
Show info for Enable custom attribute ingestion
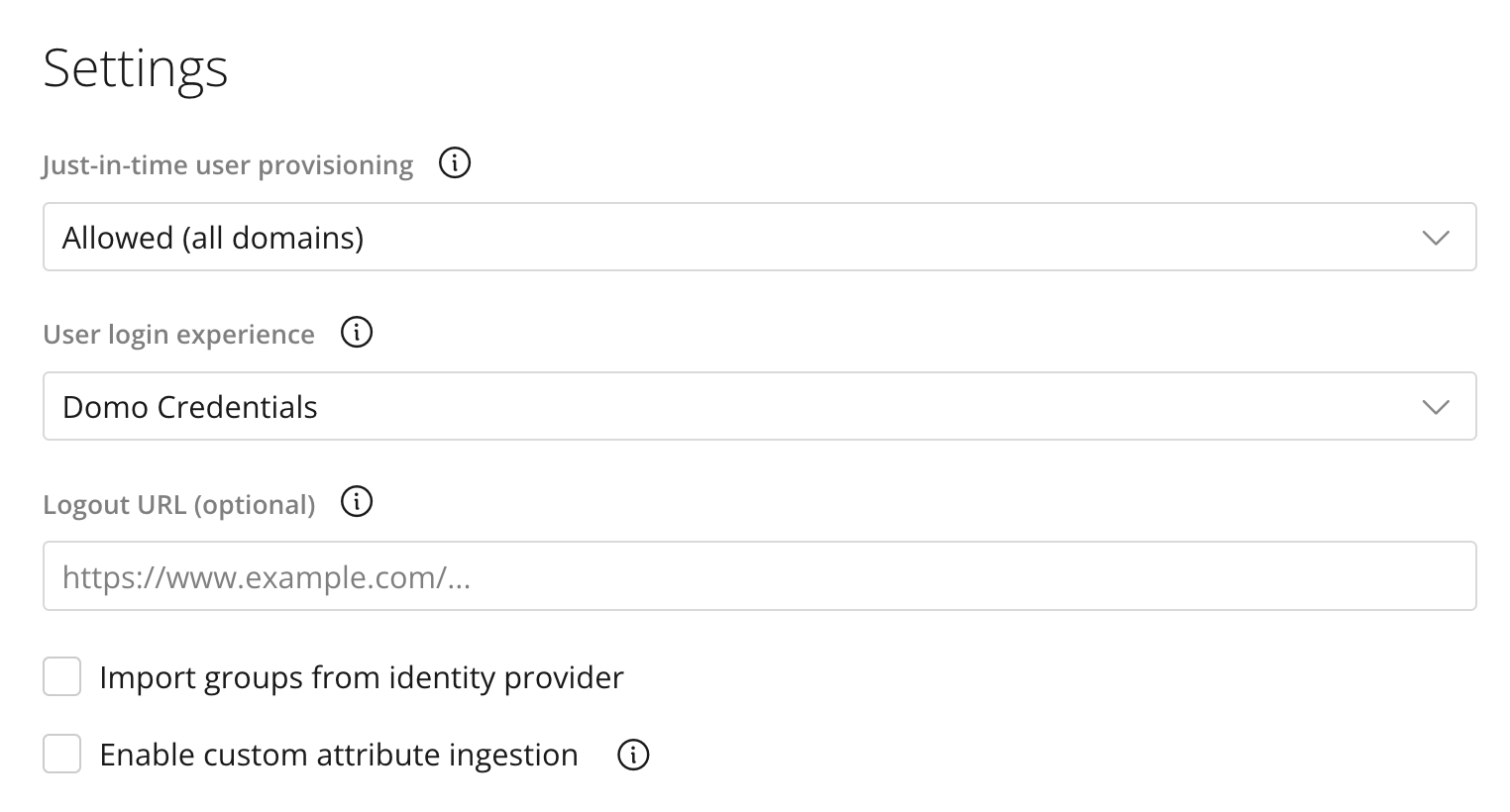pyautogui.click(x=633, y=755)
